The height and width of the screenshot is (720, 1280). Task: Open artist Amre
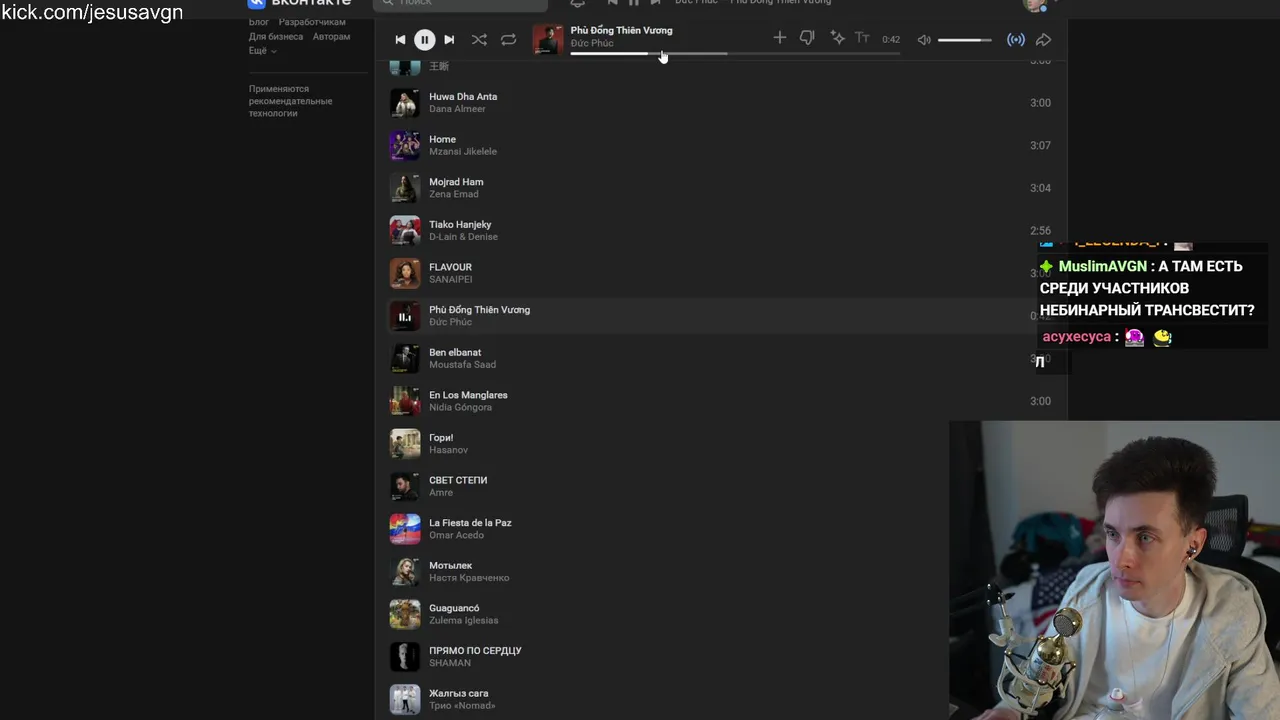(x=441, y=493)
